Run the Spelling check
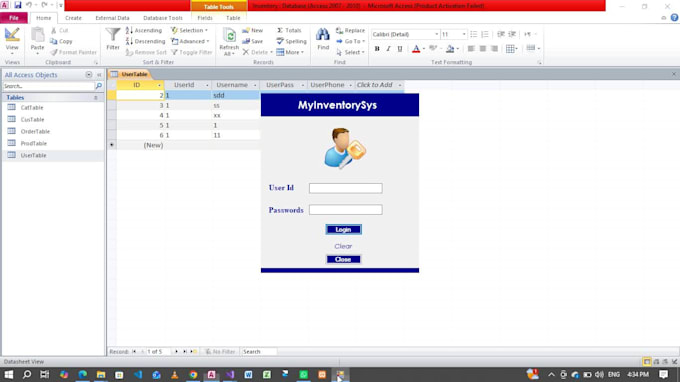680x382 pixels. (291, 41)
